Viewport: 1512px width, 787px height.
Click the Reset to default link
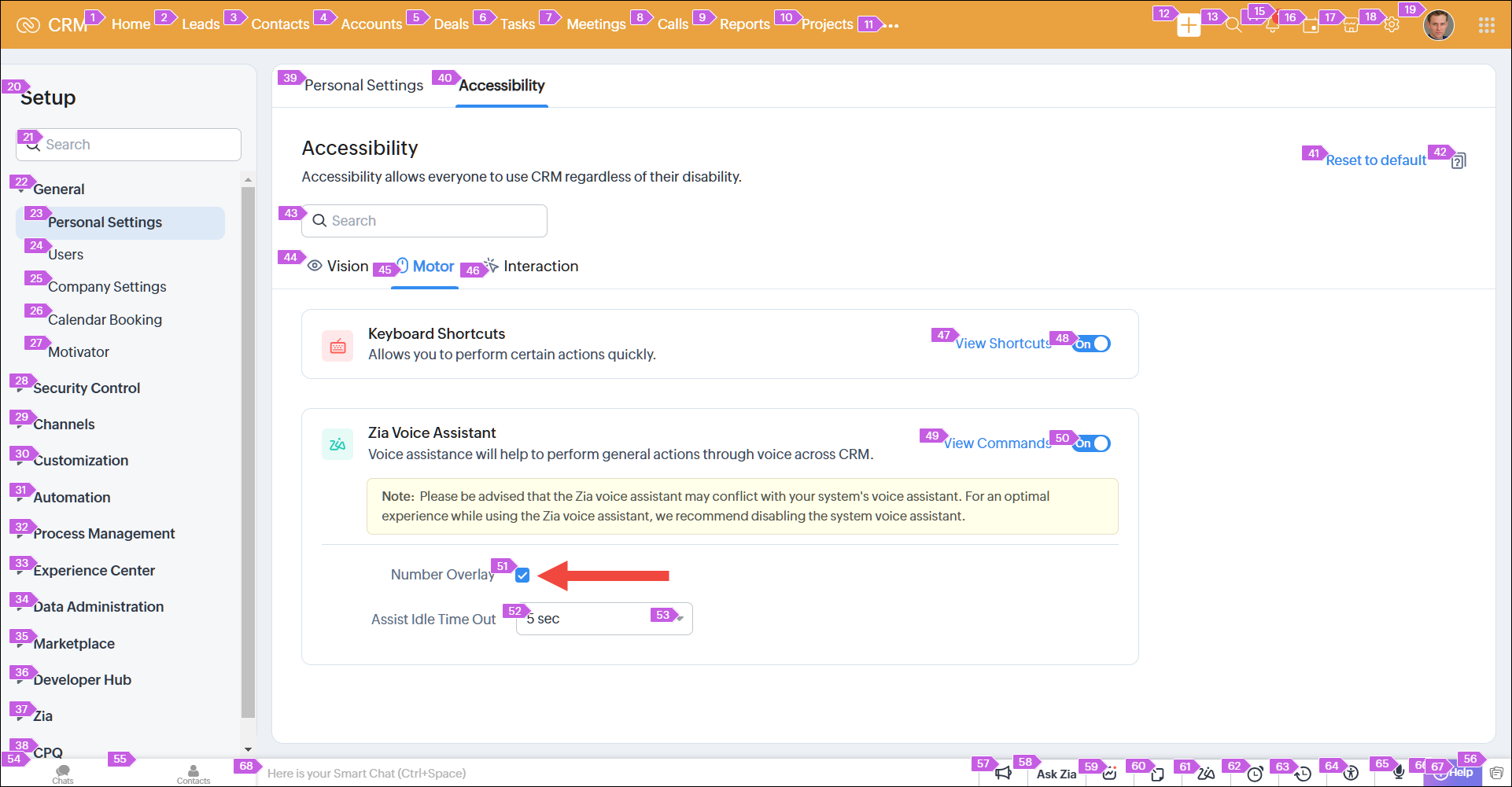pos(1375,160)
